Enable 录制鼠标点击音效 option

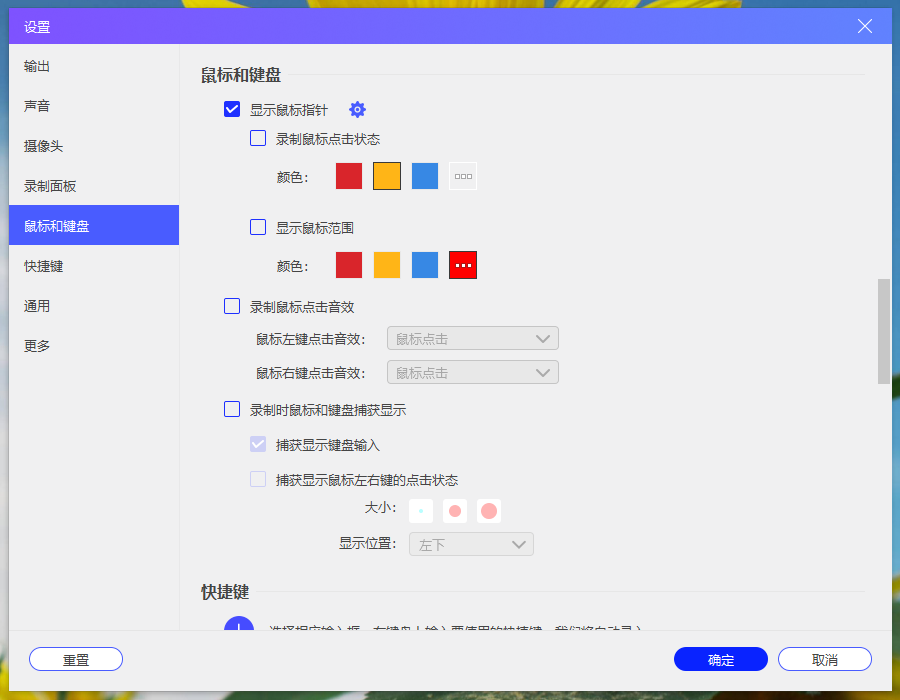click(x=232, y=306)
